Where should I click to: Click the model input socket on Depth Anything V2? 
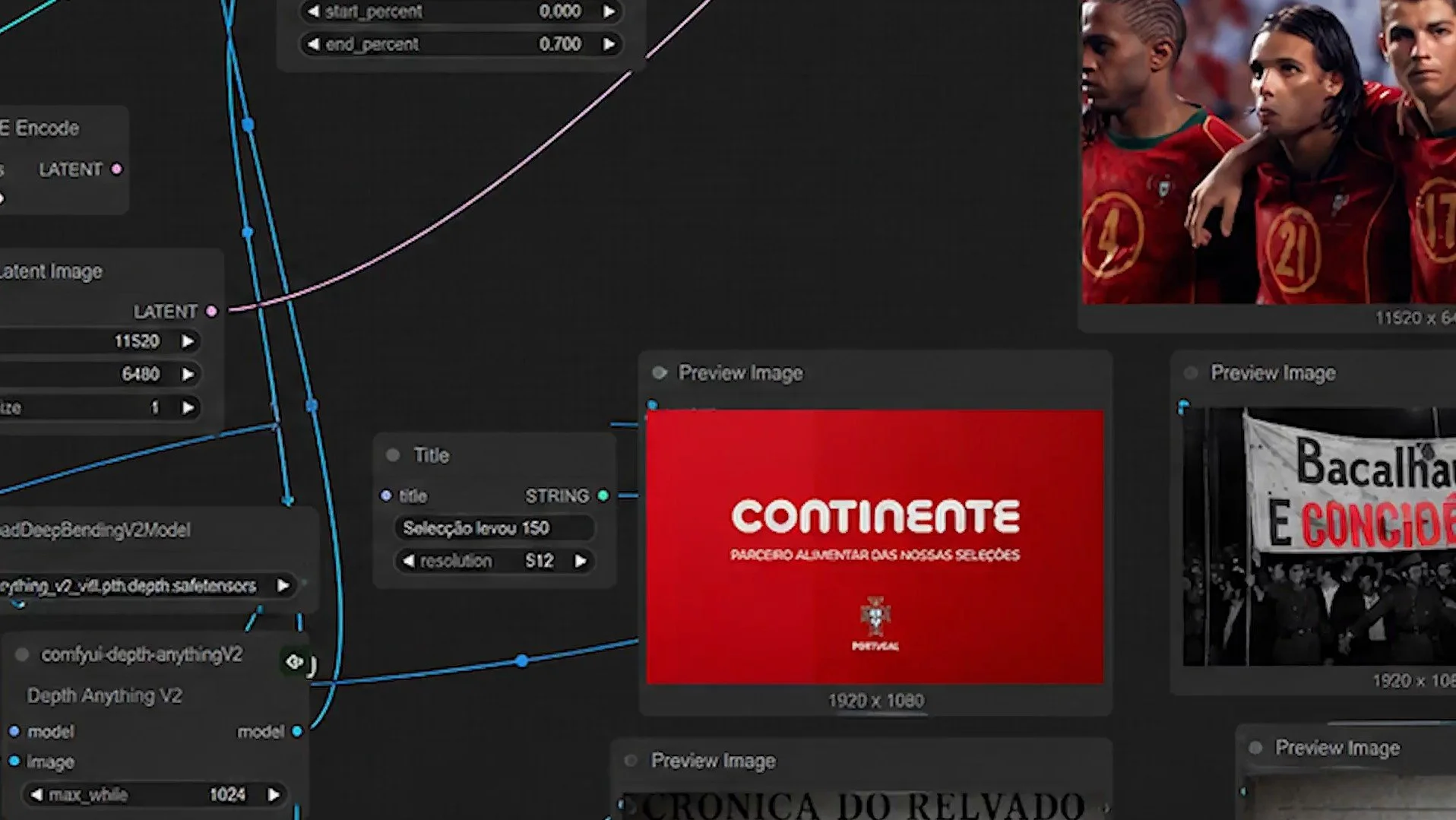(14, 732)
